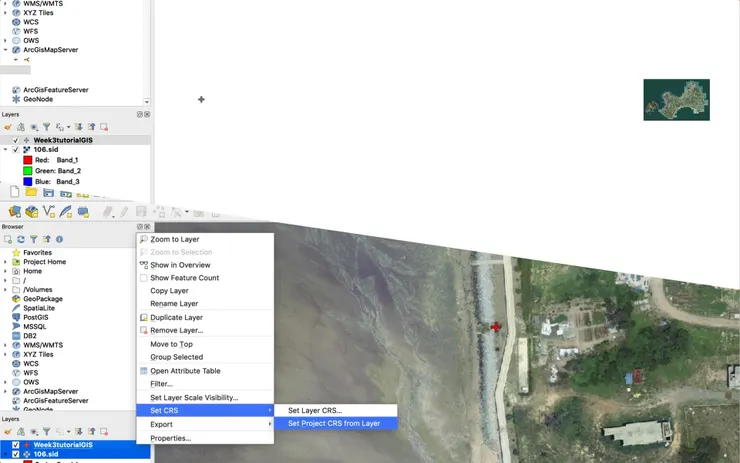740x463 pixels.
Task: Click the New Temporary Scratch Layer icon
Action: coord(83,211)
